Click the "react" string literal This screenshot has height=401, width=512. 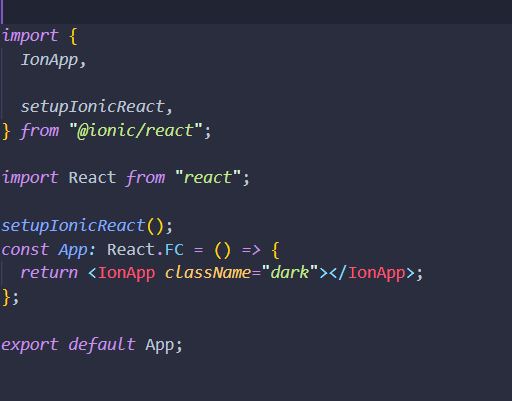coord(208,178)
